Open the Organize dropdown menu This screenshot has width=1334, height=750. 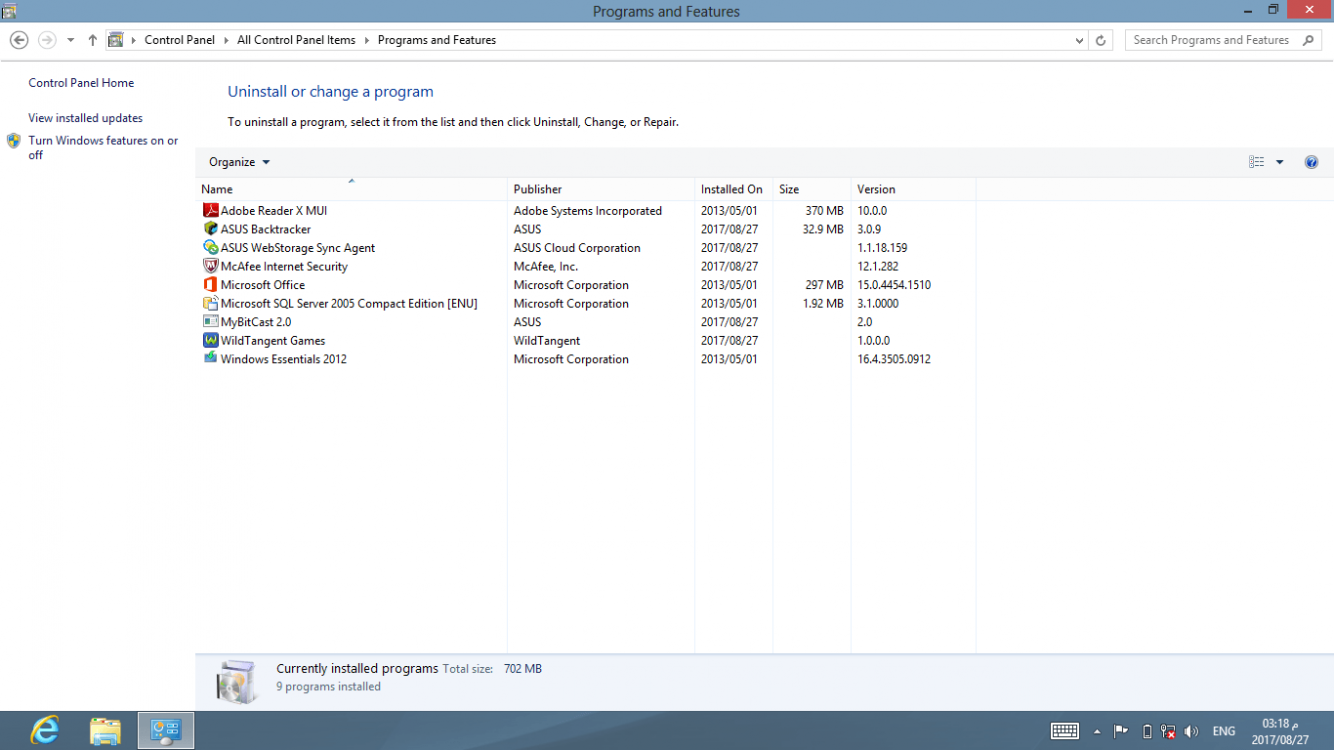tap(239, 162)
